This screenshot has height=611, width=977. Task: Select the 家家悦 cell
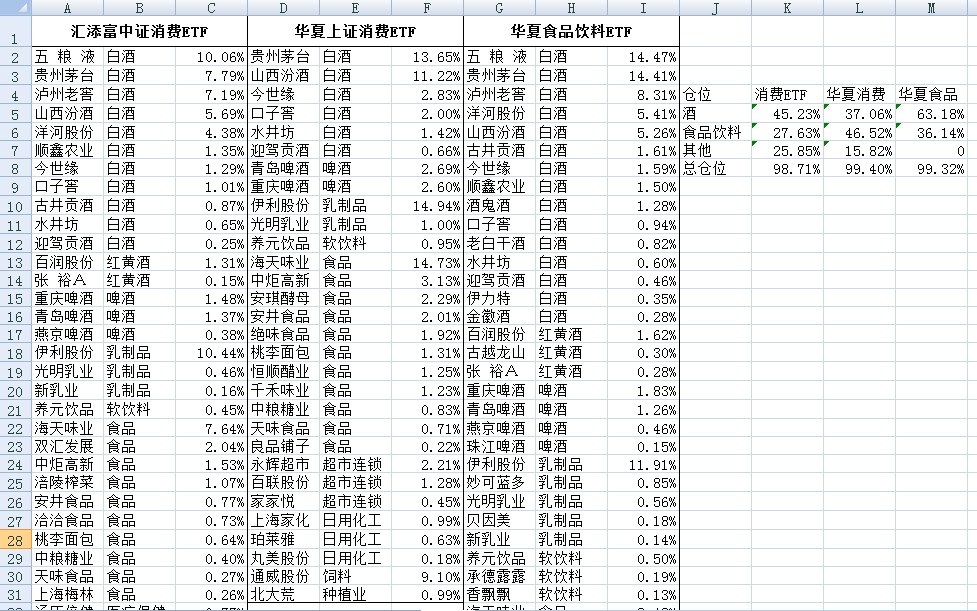pos(284,502)
